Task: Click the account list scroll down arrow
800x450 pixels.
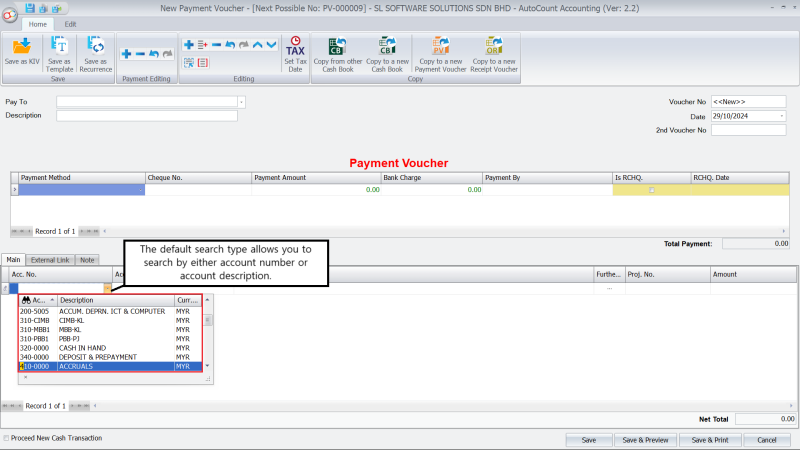Action: pyautogui.click(x=207, y=366)
